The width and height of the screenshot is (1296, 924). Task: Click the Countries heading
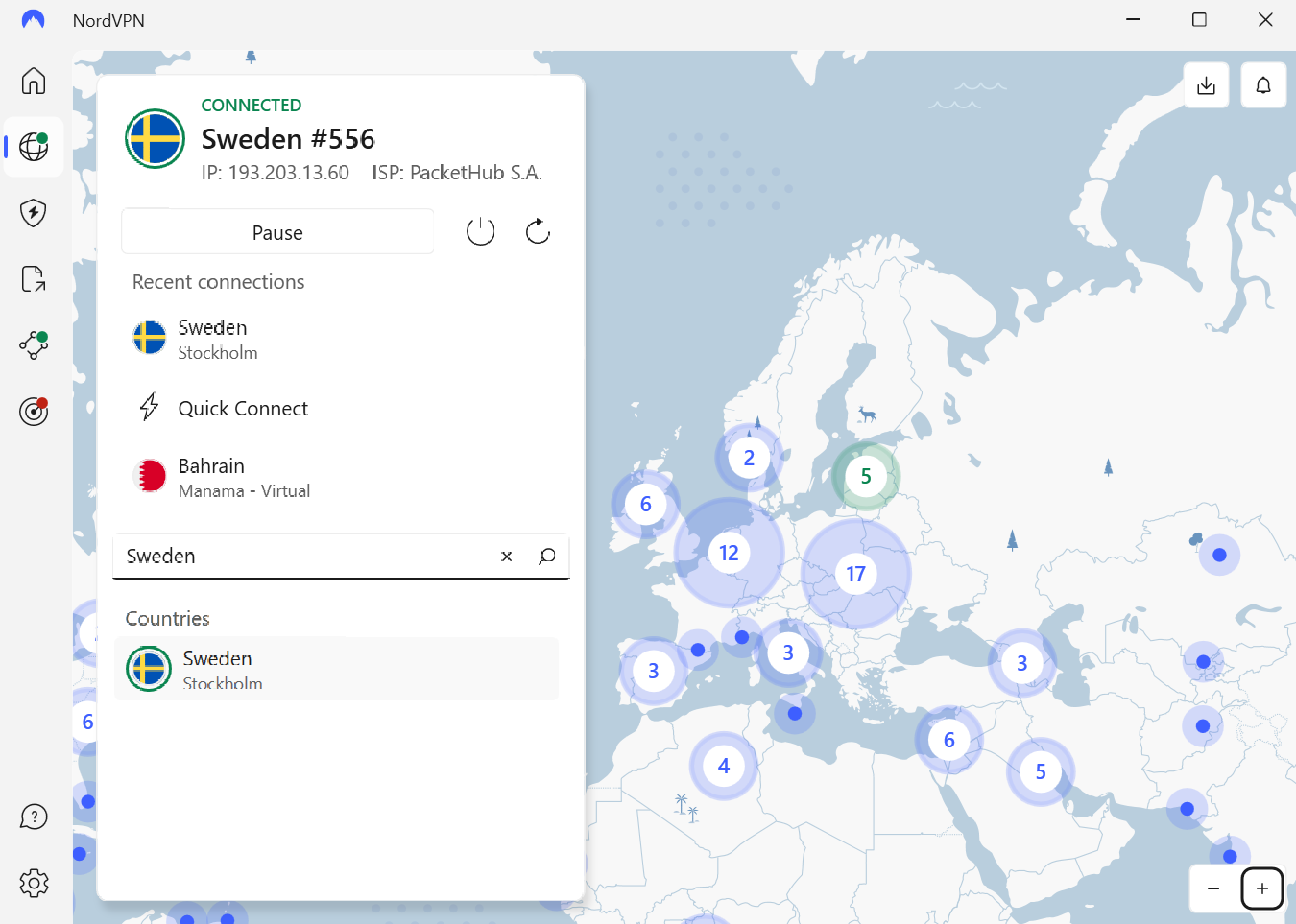(167, 619)
